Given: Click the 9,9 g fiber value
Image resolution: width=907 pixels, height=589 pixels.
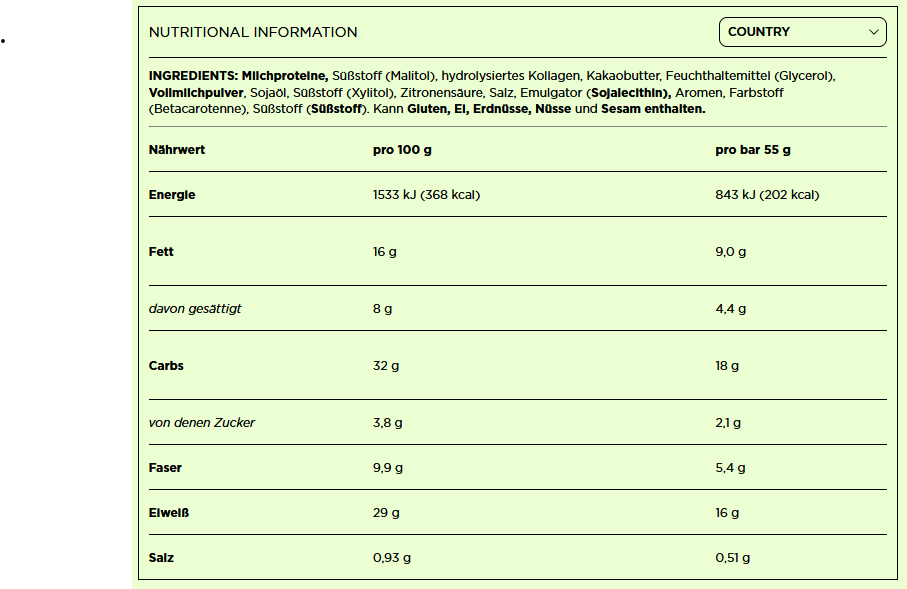Looking at the screenshot, I should 388,468.
